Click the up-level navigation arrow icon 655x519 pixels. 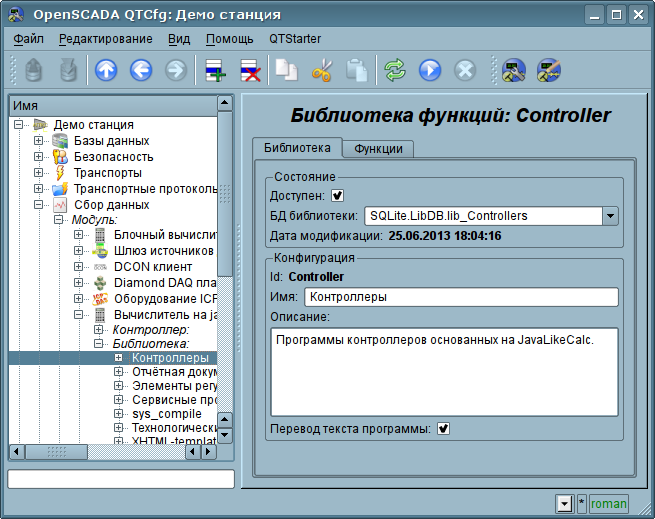(x=106, y=70)
